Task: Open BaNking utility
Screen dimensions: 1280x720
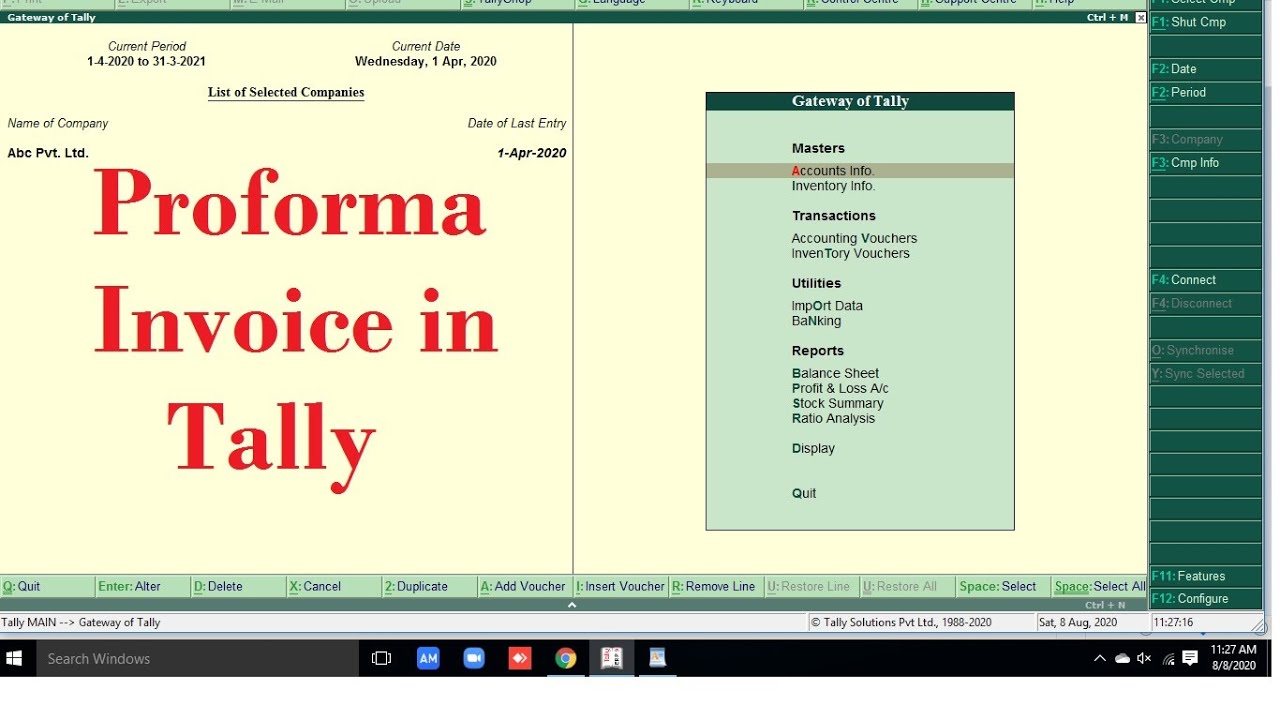Action: (x=816, y=321)
